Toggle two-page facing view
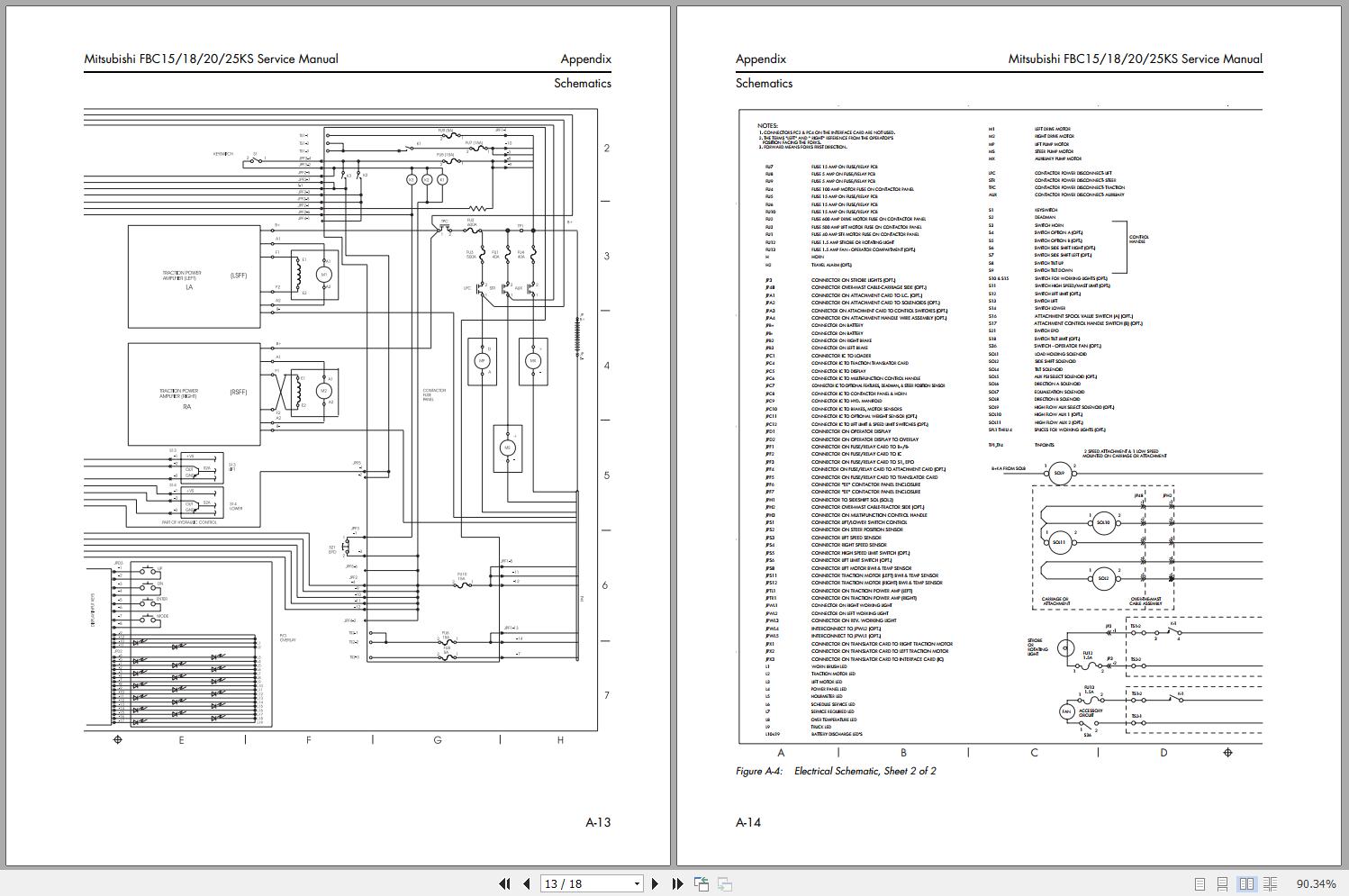 point(1246,884)
